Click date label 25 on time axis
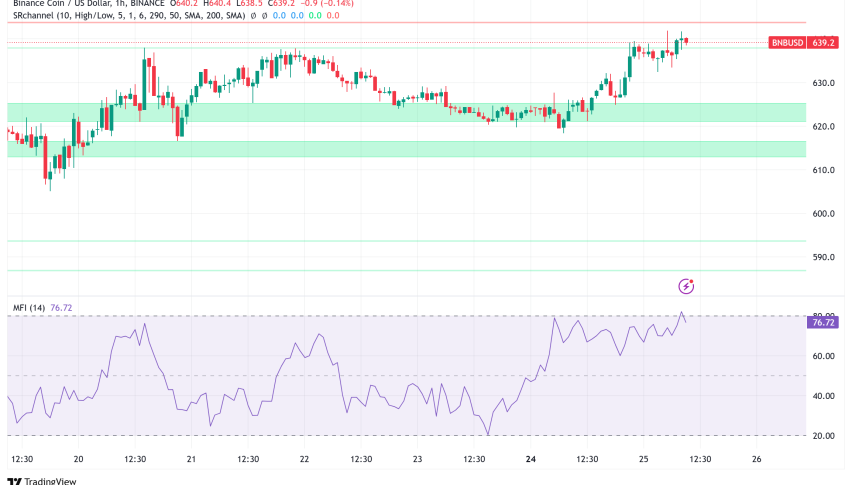 pyautogui.click(x=643, y=459)
